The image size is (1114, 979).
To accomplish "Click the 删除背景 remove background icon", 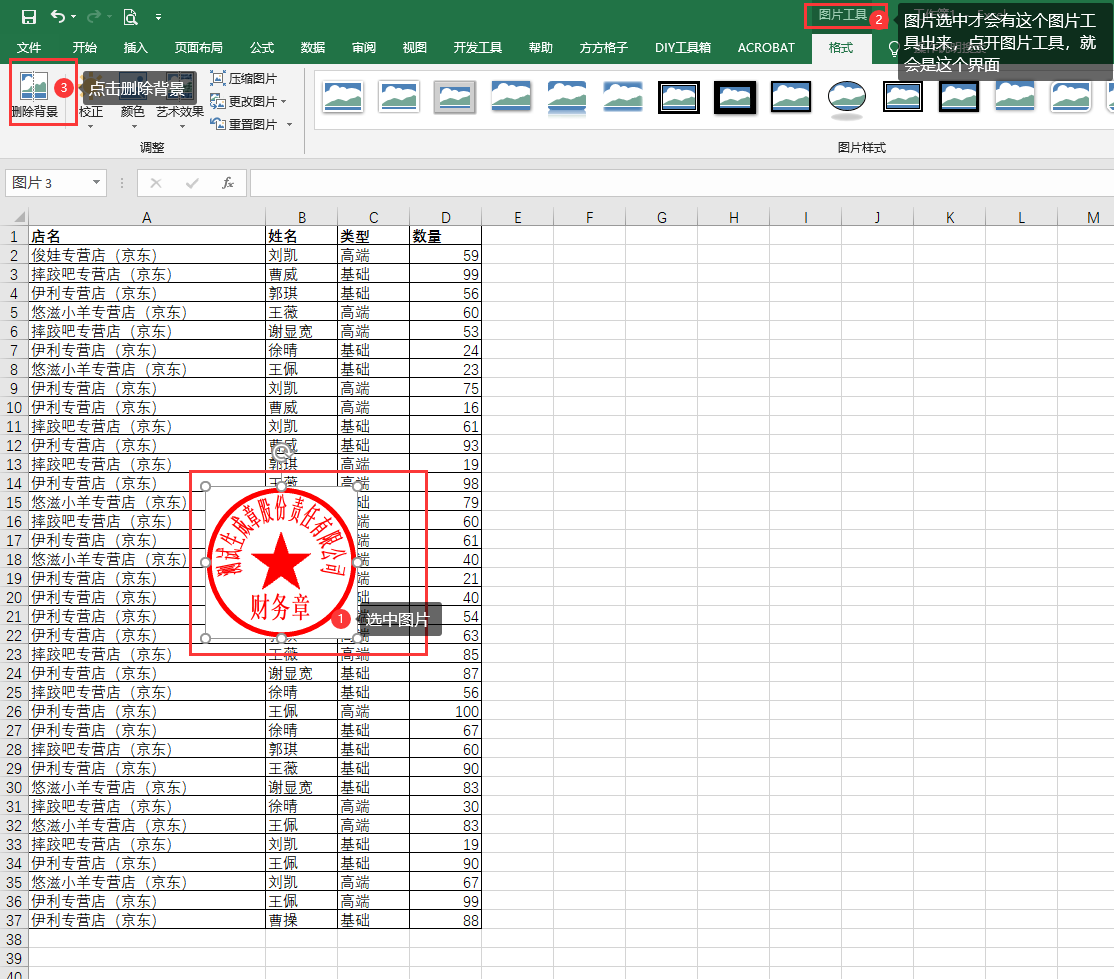I will coord(34,86).
